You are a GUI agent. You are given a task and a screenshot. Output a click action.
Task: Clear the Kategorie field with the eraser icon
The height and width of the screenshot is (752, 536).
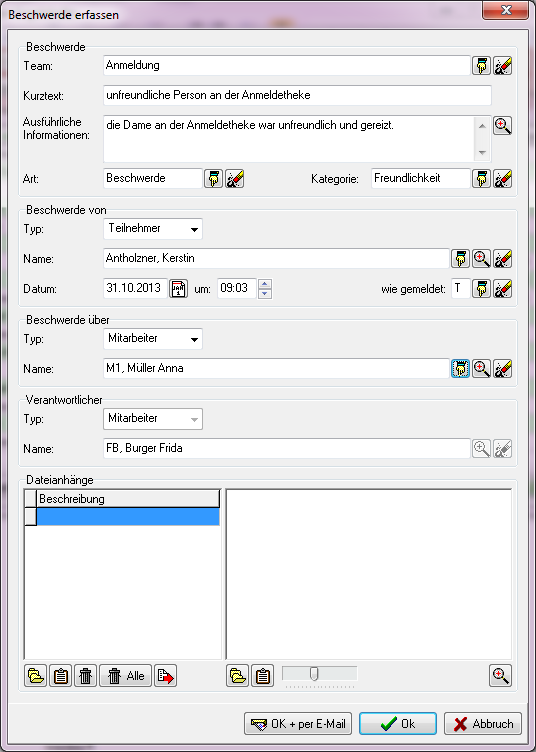tap(502, 179)
